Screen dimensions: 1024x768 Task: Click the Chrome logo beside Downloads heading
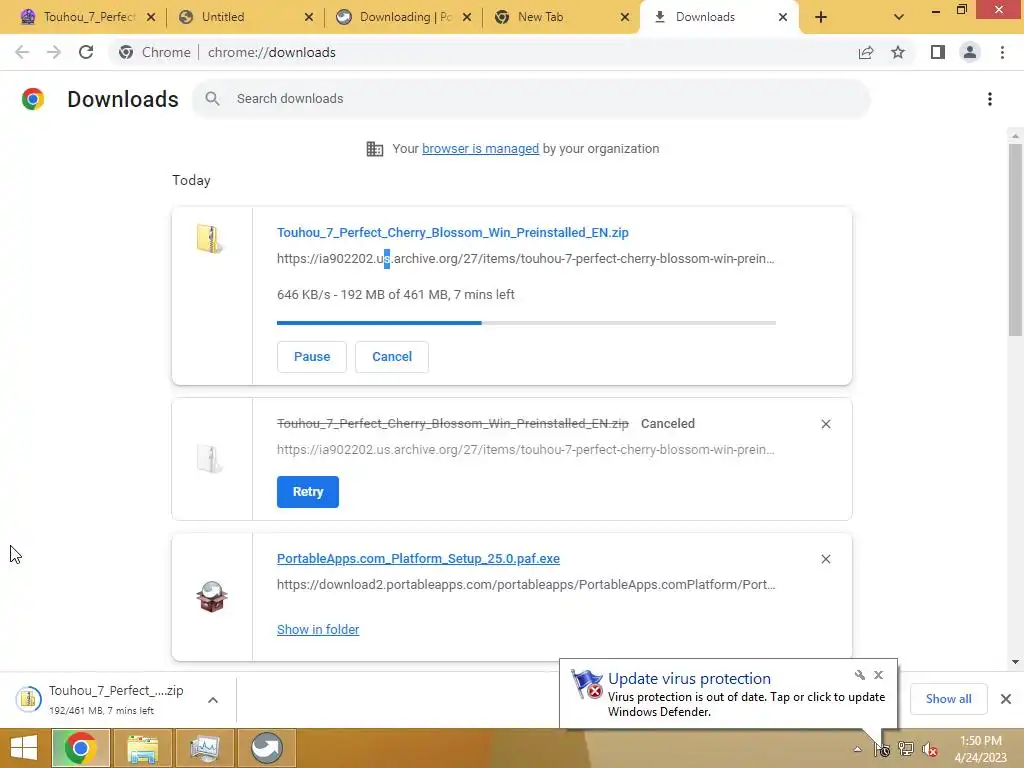point(33,99)
